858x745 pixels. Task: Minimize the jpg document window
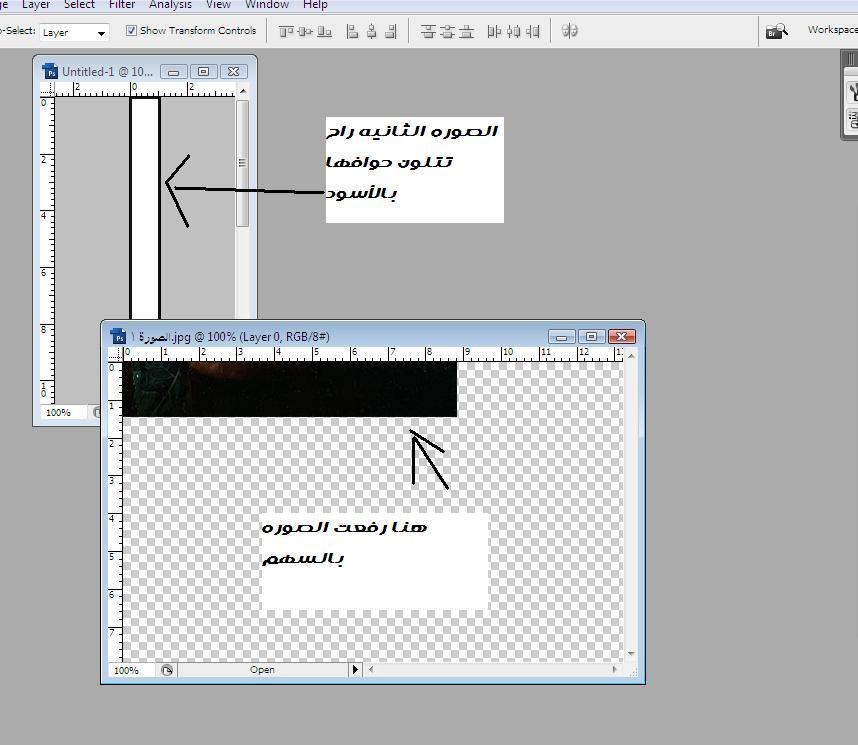tap(561, 337)
